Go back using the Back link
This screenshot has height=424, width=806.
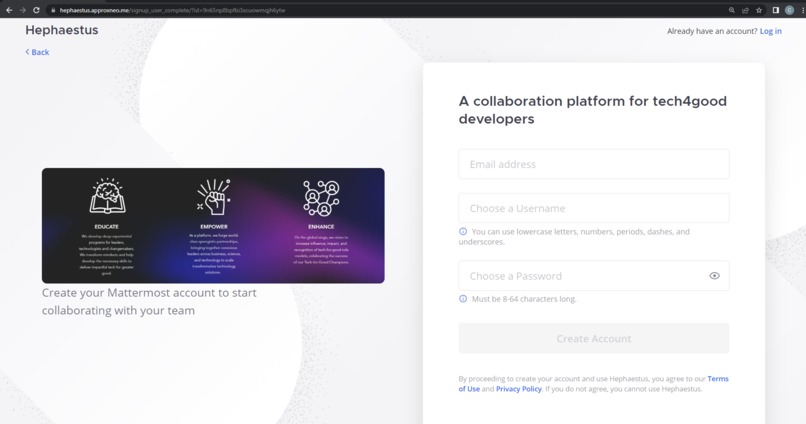(37, 52)
